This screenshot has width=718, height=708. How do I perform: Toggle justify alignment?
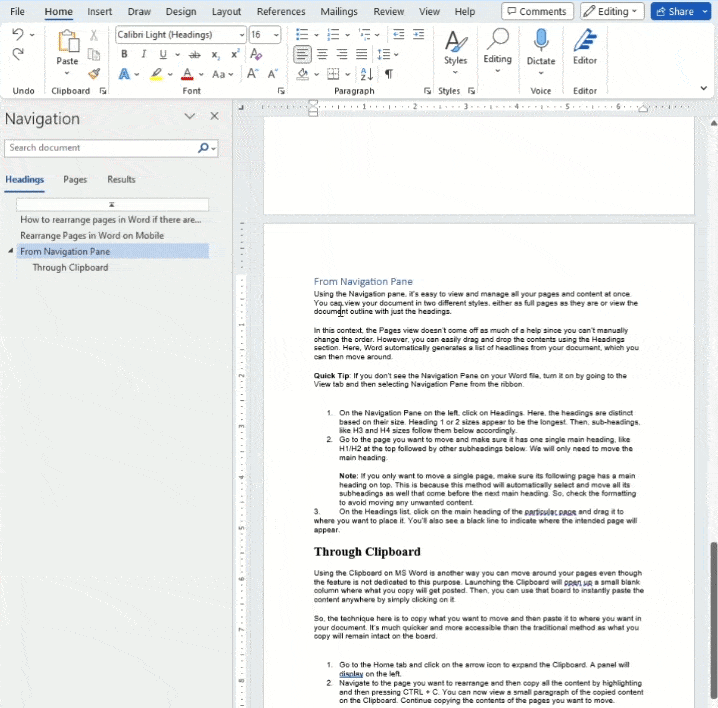pos(362,54)
